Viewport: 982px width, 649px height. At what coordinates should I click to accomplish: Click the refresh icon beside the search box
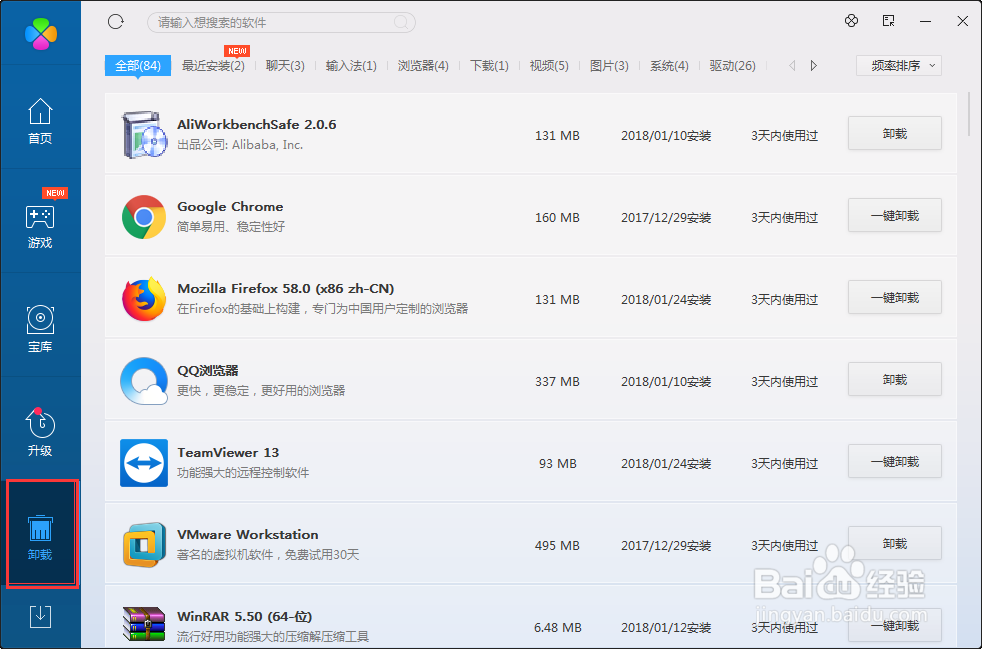116,22
